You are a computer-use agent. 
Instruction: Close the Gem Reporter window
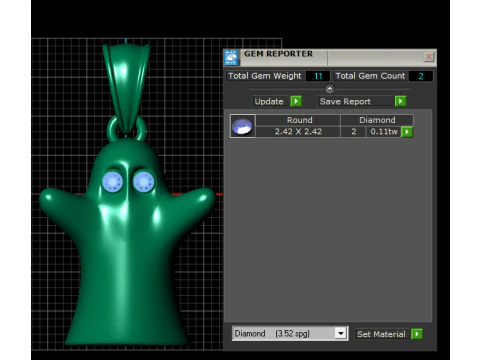coord(429,57)
